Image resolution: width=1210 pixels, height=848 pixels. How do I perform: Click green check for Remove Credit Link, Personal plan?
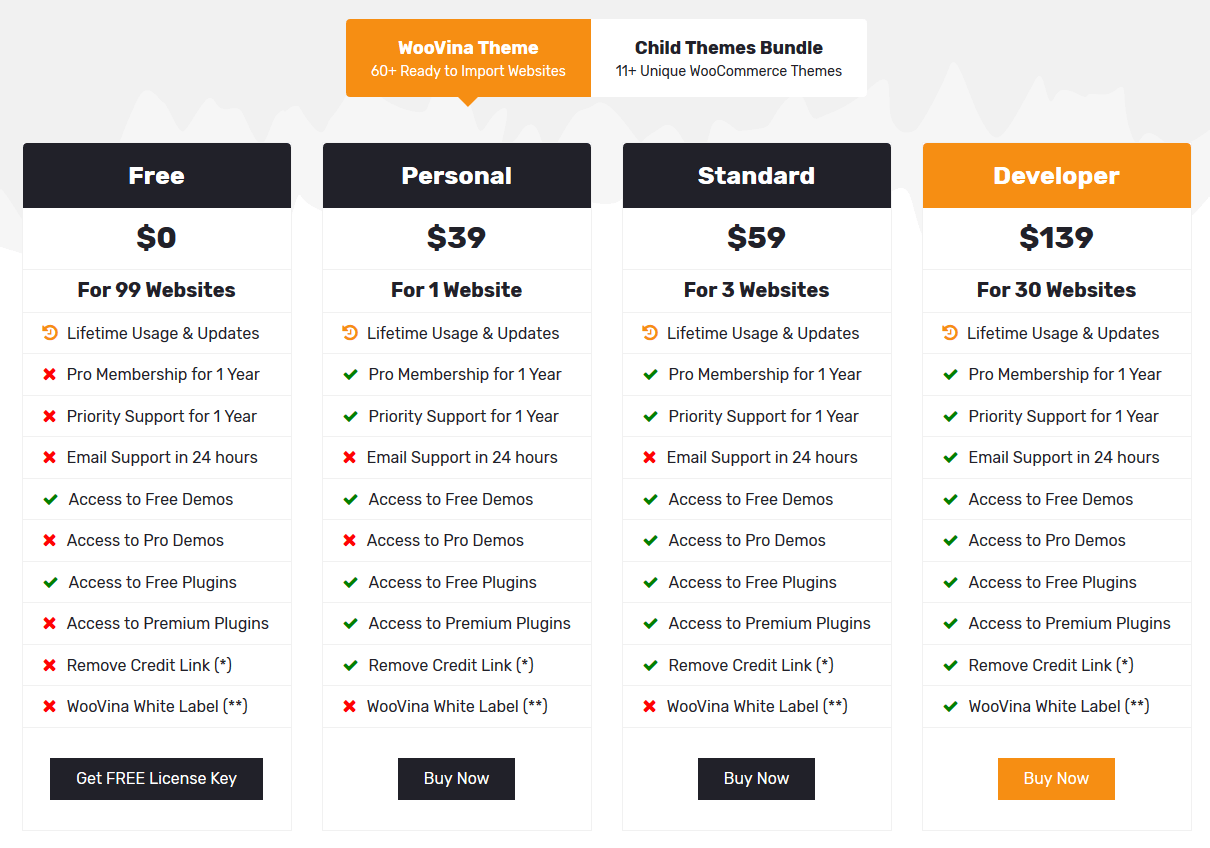pos(350,666)
